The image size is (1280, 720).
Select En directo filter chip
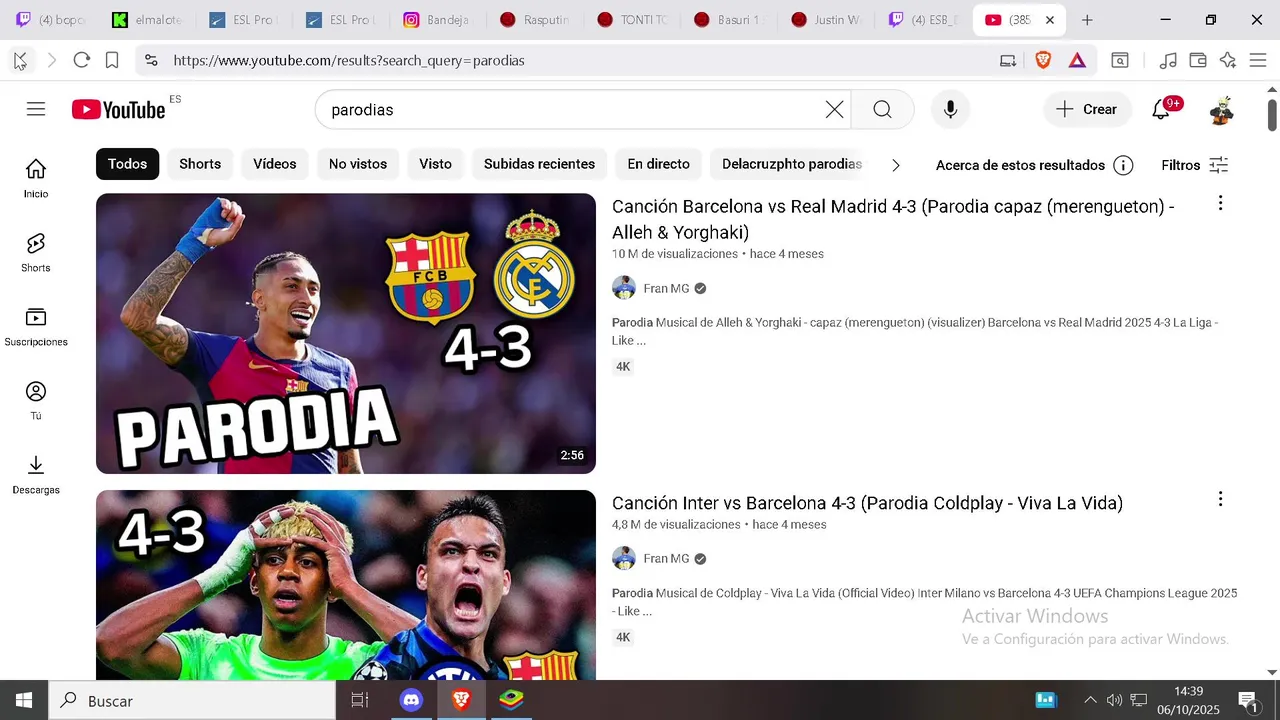[x=658, y=164]
